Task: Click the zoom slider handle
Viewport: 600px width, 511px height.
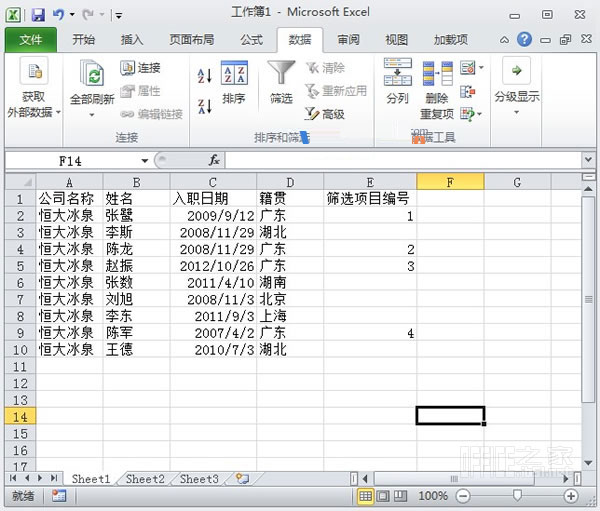Action: click(x=517, y=496)
